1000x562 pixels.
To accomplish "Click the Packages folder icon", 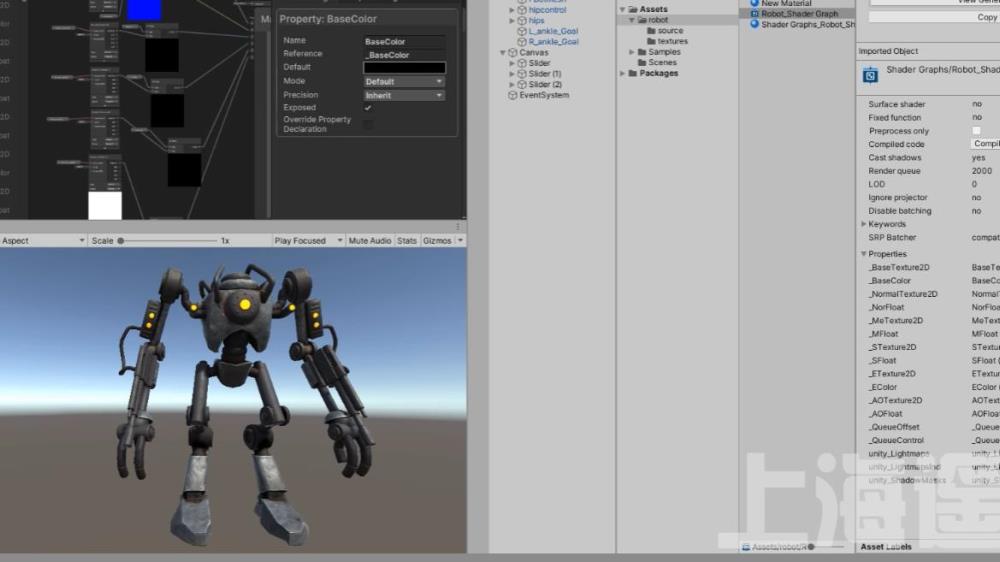I will pyautogui.click(x=633, y=73).
